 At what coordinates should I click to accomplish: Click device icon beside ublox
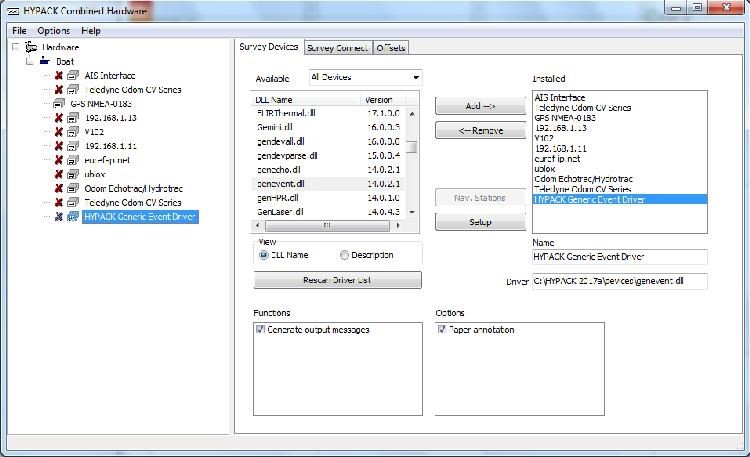[x=73, y=174]
